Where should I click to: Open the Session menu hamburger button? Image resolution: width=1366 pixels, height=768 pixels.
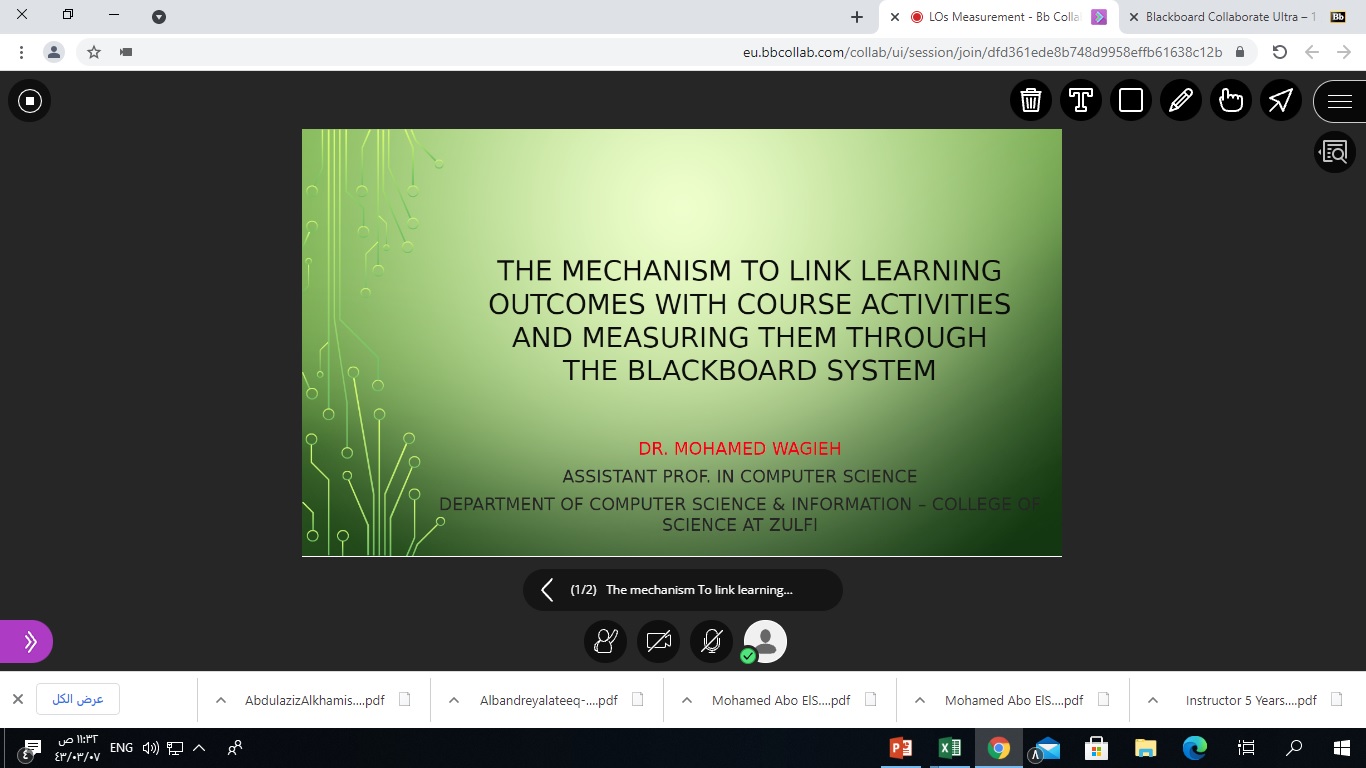pos(1340,100)
